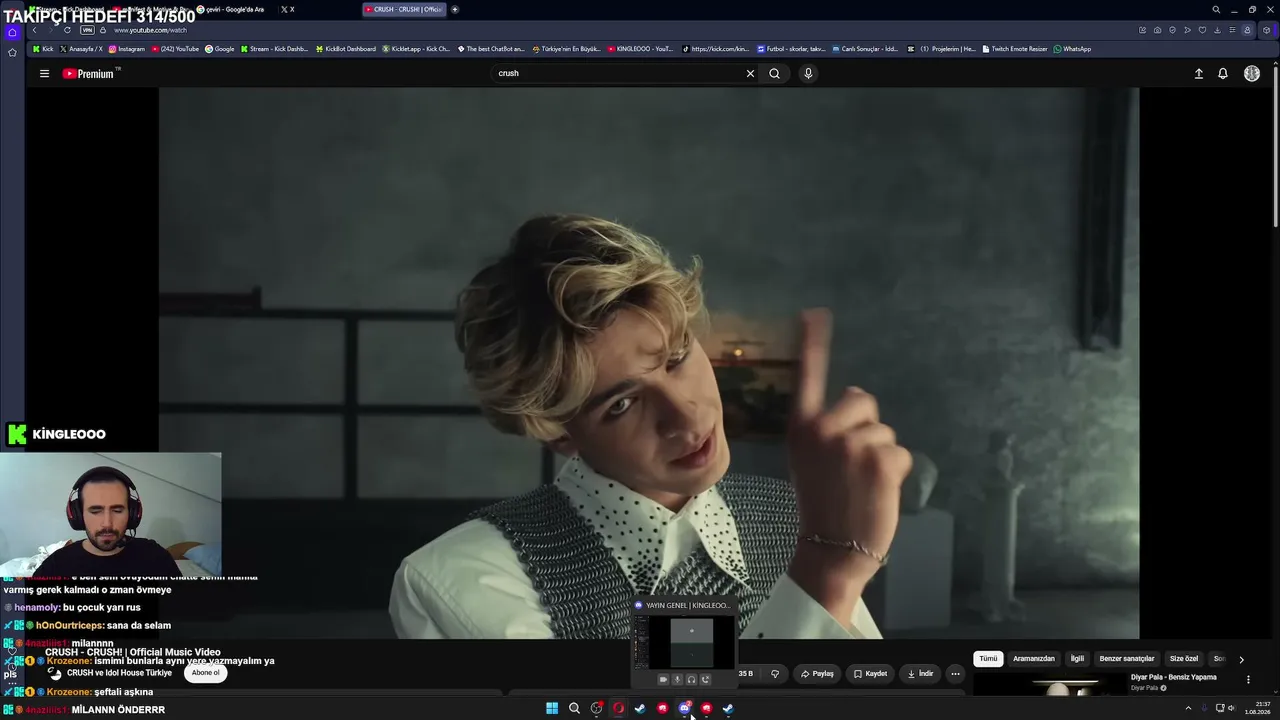Open options for Diyar Pala video
This screenshot has width=1280, height=720.
coord(1248,679)
